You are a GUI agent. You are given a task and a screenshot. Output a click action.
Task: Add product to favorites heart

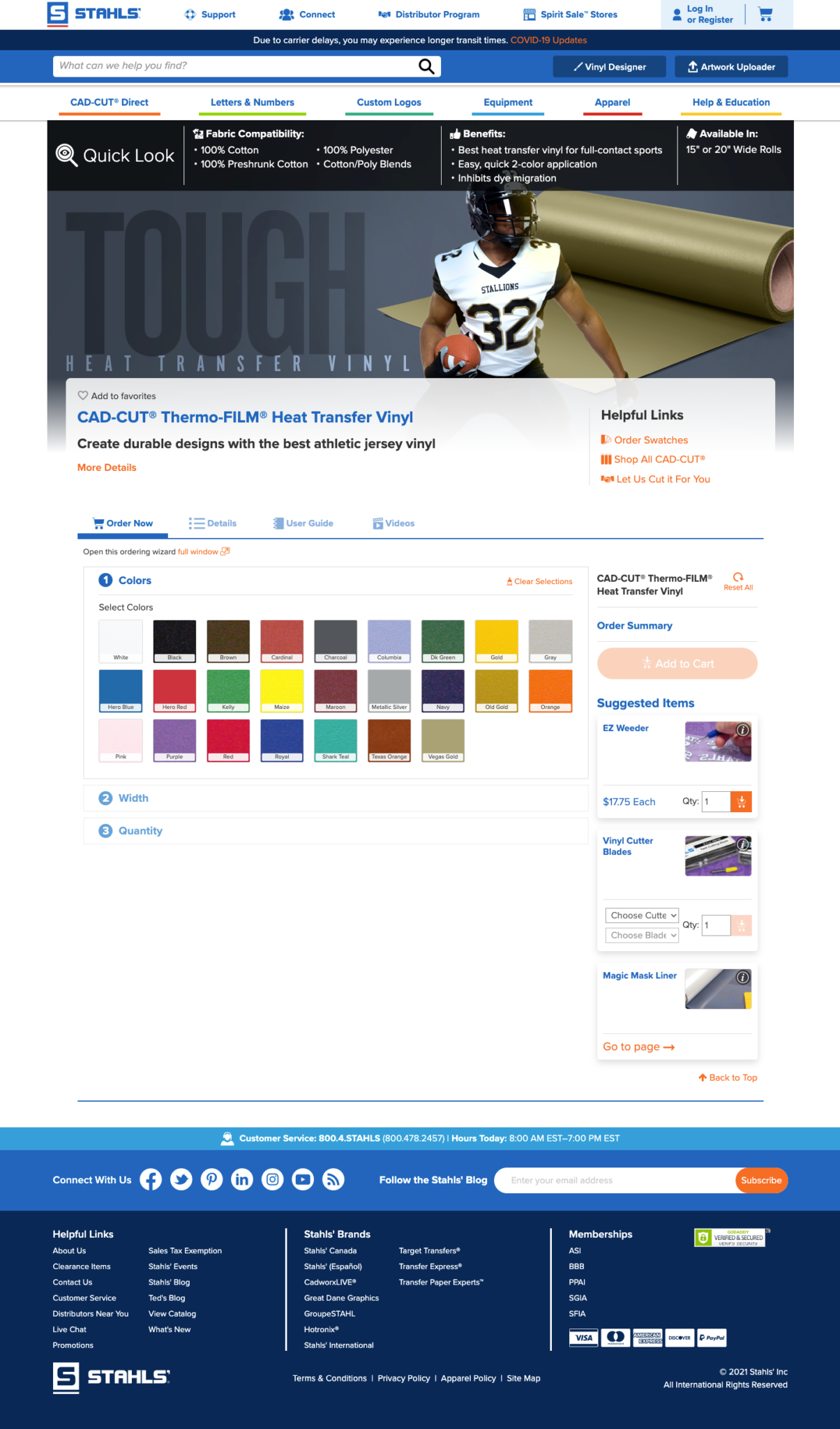[x=82, y=396]
